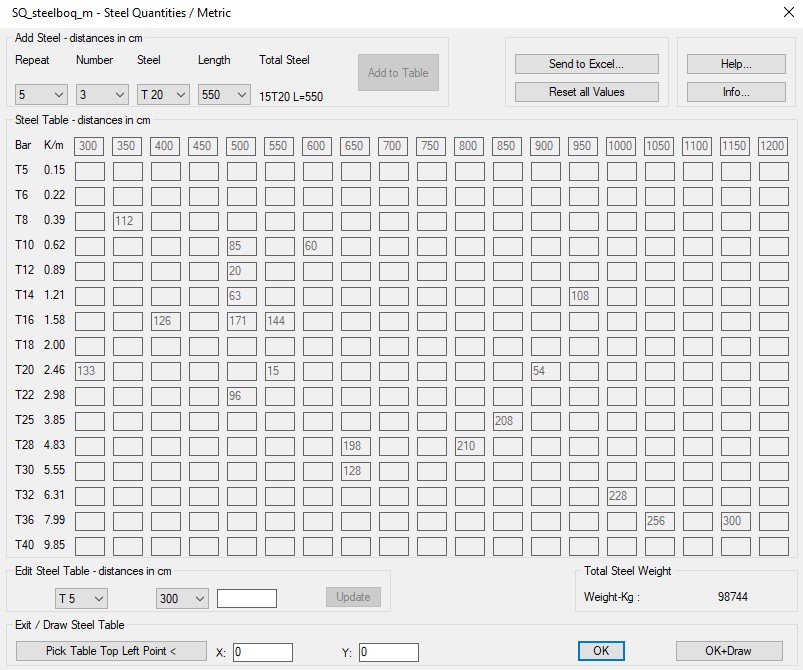
Task: Open Help for the steel quantities dialog
Action: [735, 64]
